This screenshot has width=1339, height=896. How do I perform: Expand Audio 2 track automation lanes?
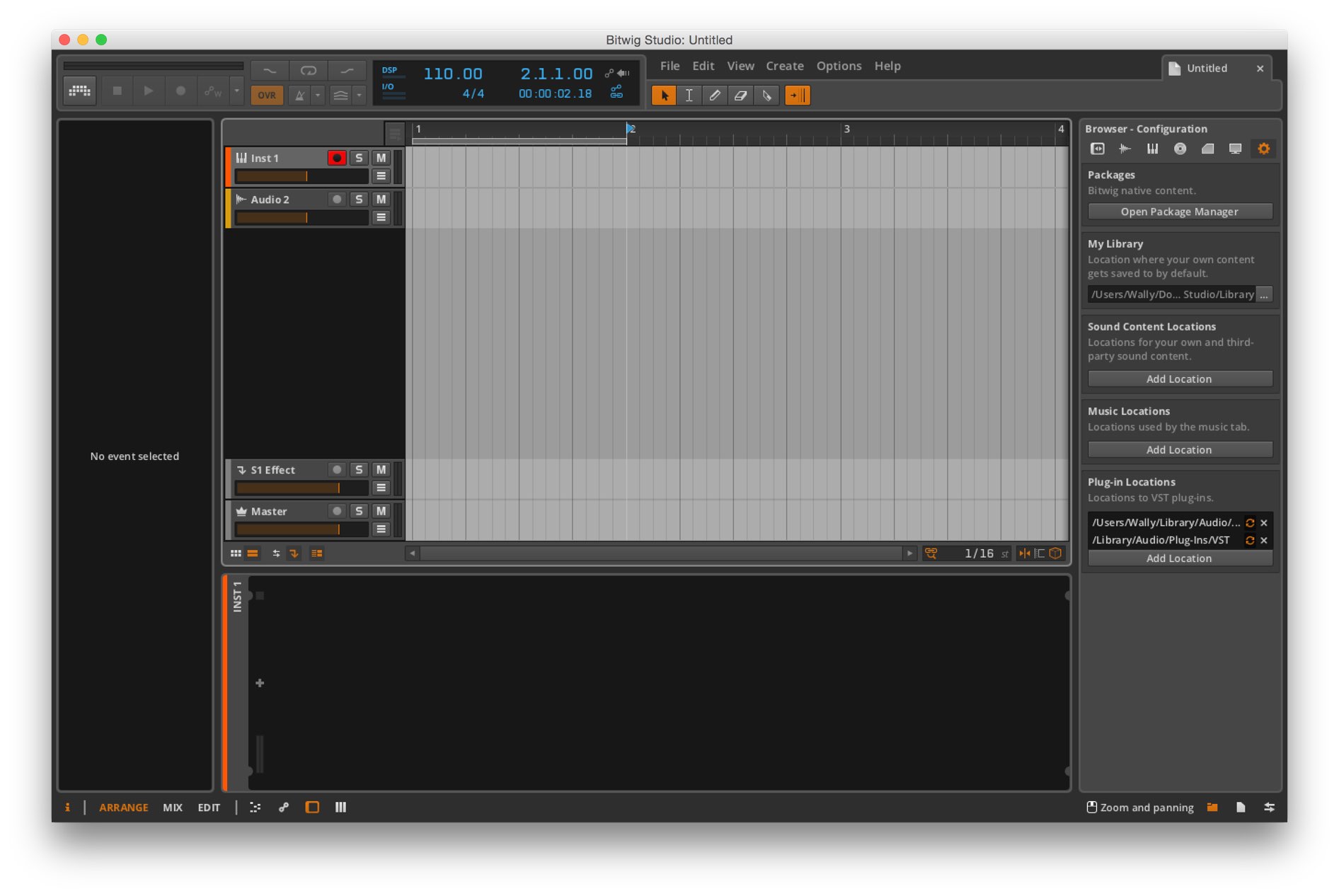pos(381,217)
